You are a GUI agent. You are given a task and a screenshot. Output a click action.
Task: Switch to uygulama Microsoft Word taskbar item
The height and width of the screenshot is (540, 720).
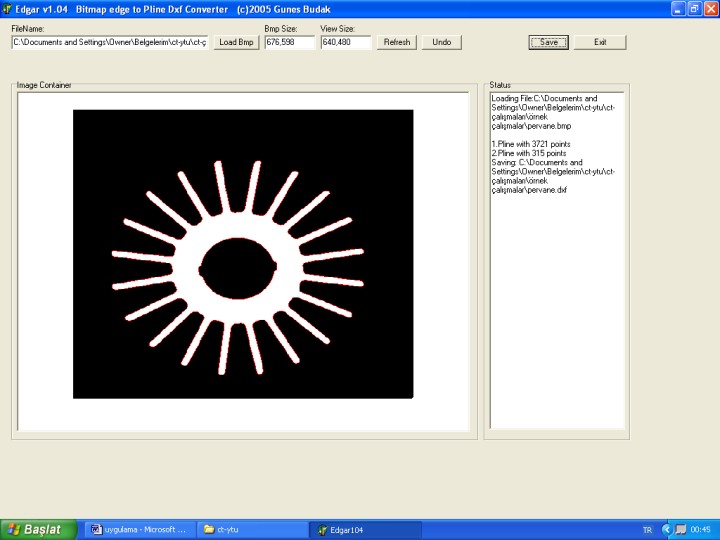coord(139,529)
